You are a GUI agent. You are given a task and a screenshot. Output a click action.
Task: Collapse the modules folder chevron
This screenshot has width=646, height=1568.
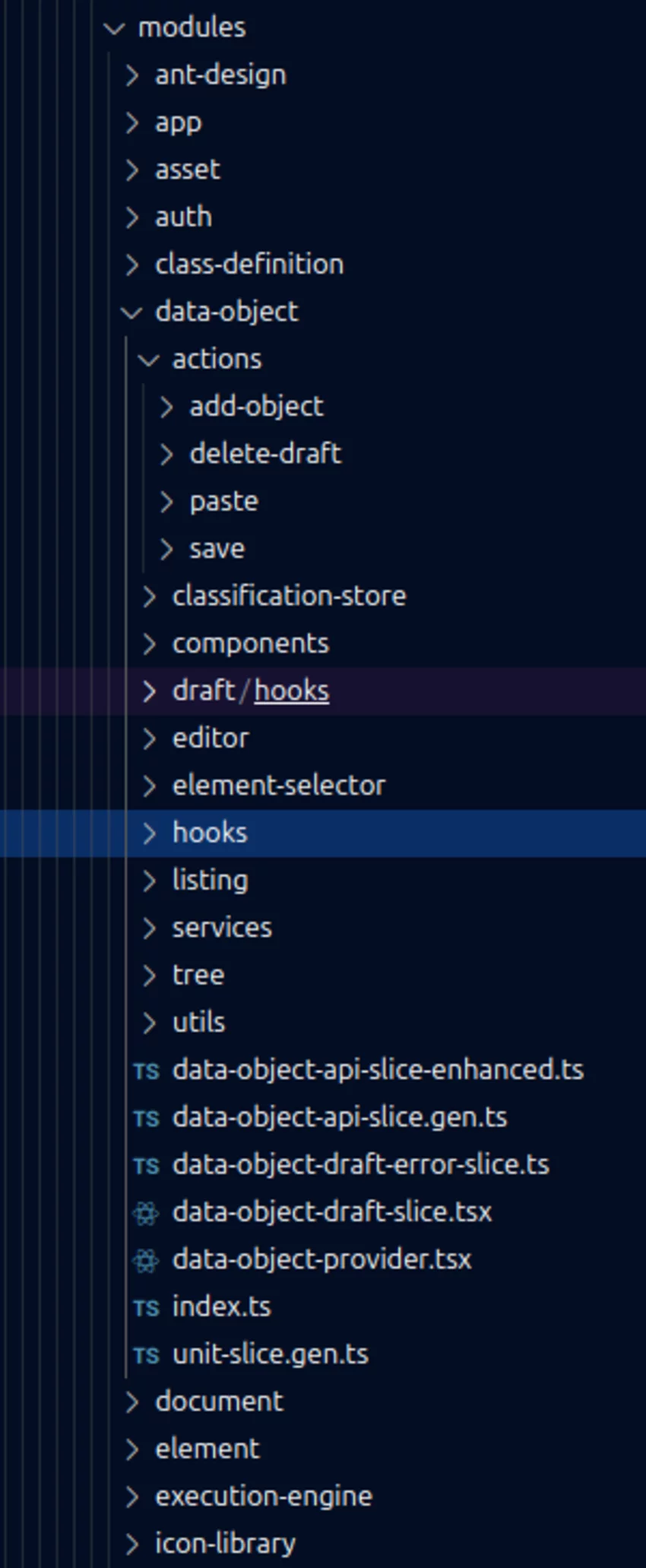tap(115, 28)
